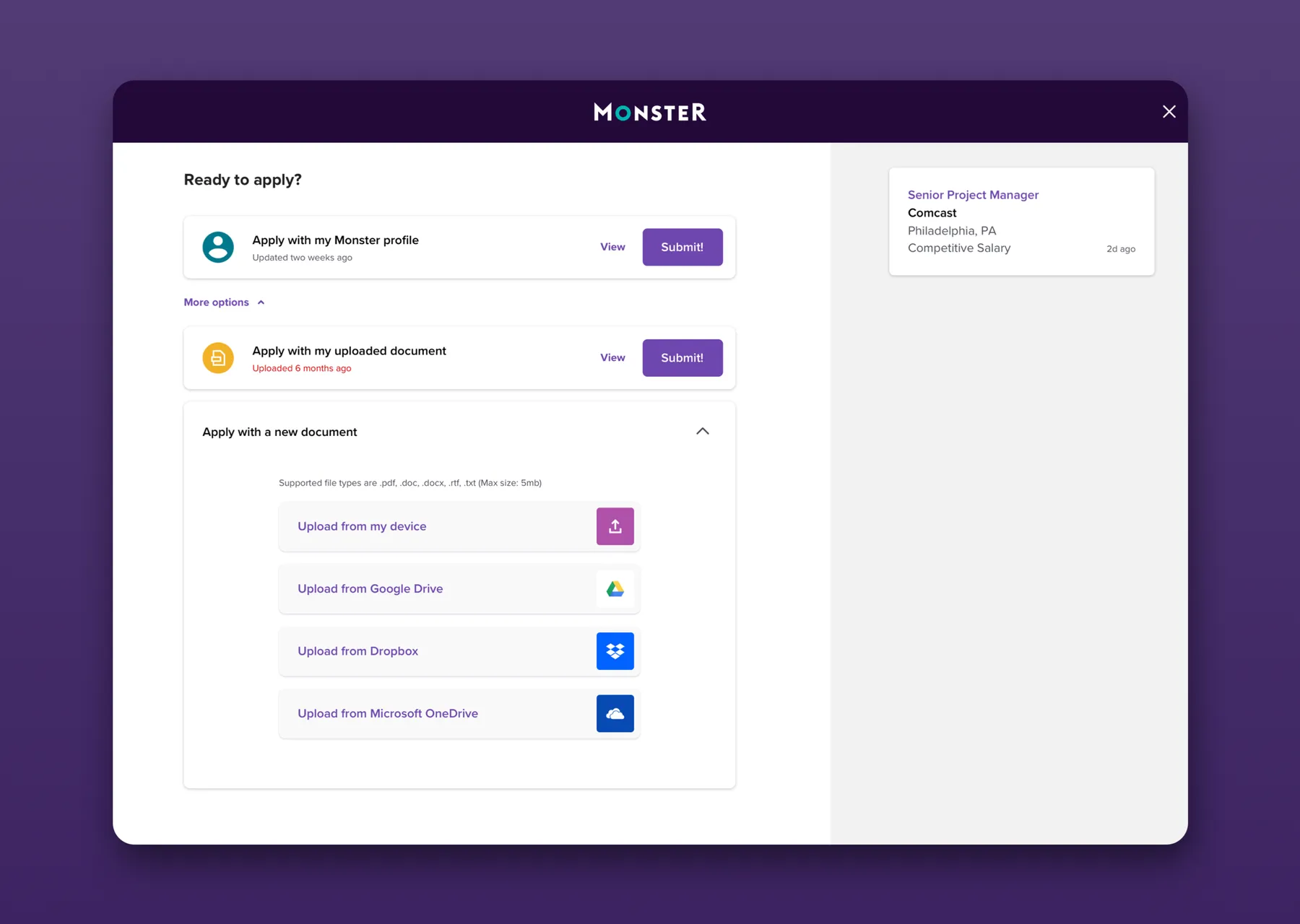The image size is (1300, 924).
Task: Click the Apply with a new document heading
Action: (279, 432)
